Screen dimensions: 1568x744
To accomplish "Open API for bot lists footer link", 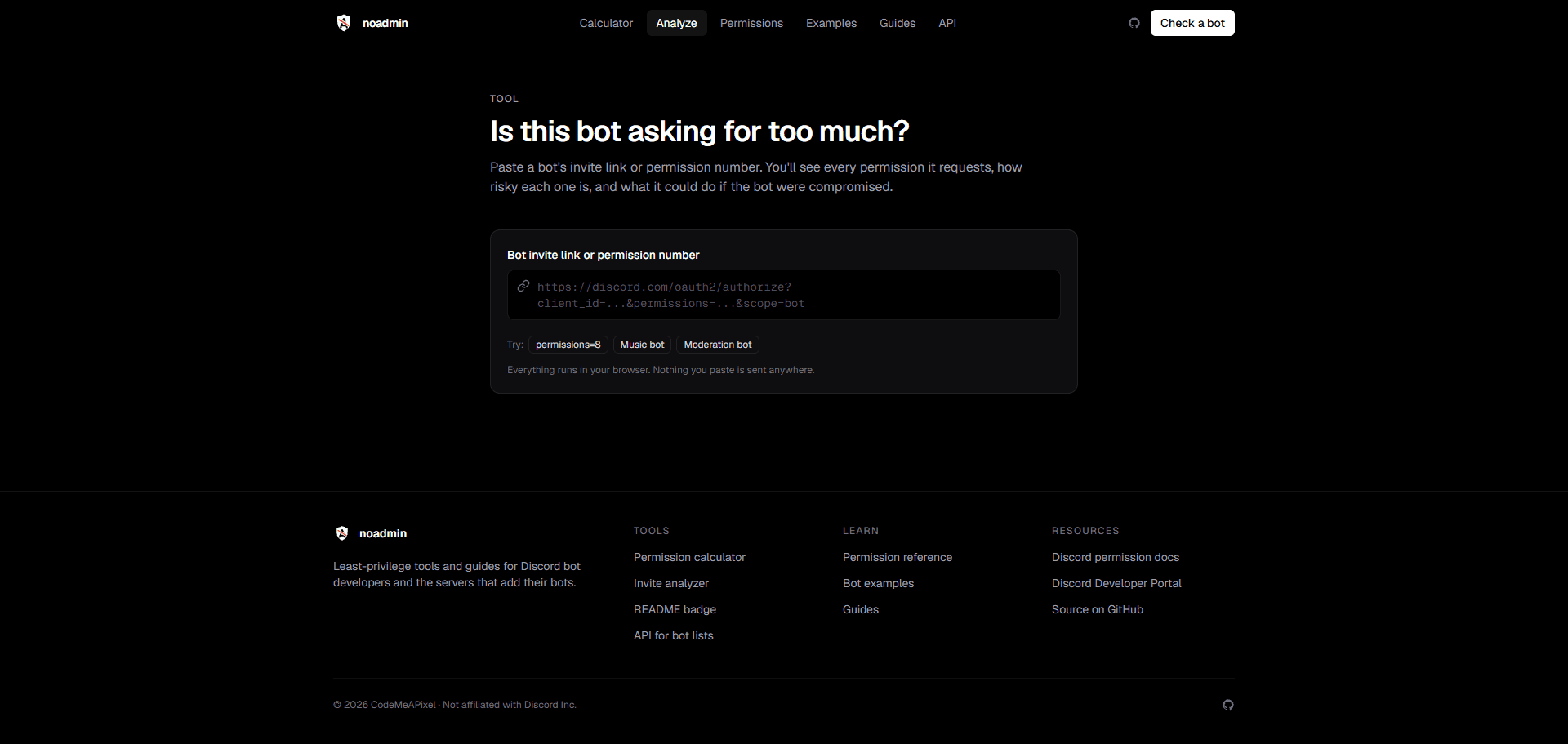I will [674, 635].
